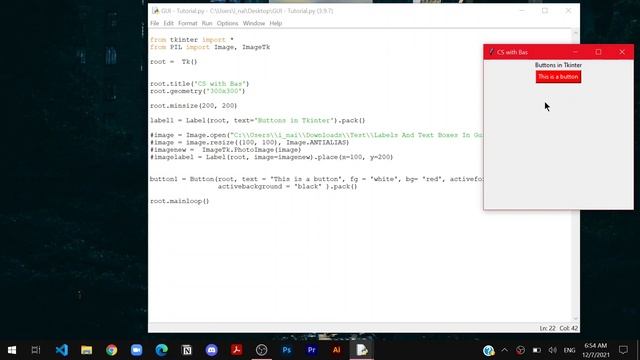Open the File menu in IDLE
This screenshot has width=640, height=360.
point(155,23)
